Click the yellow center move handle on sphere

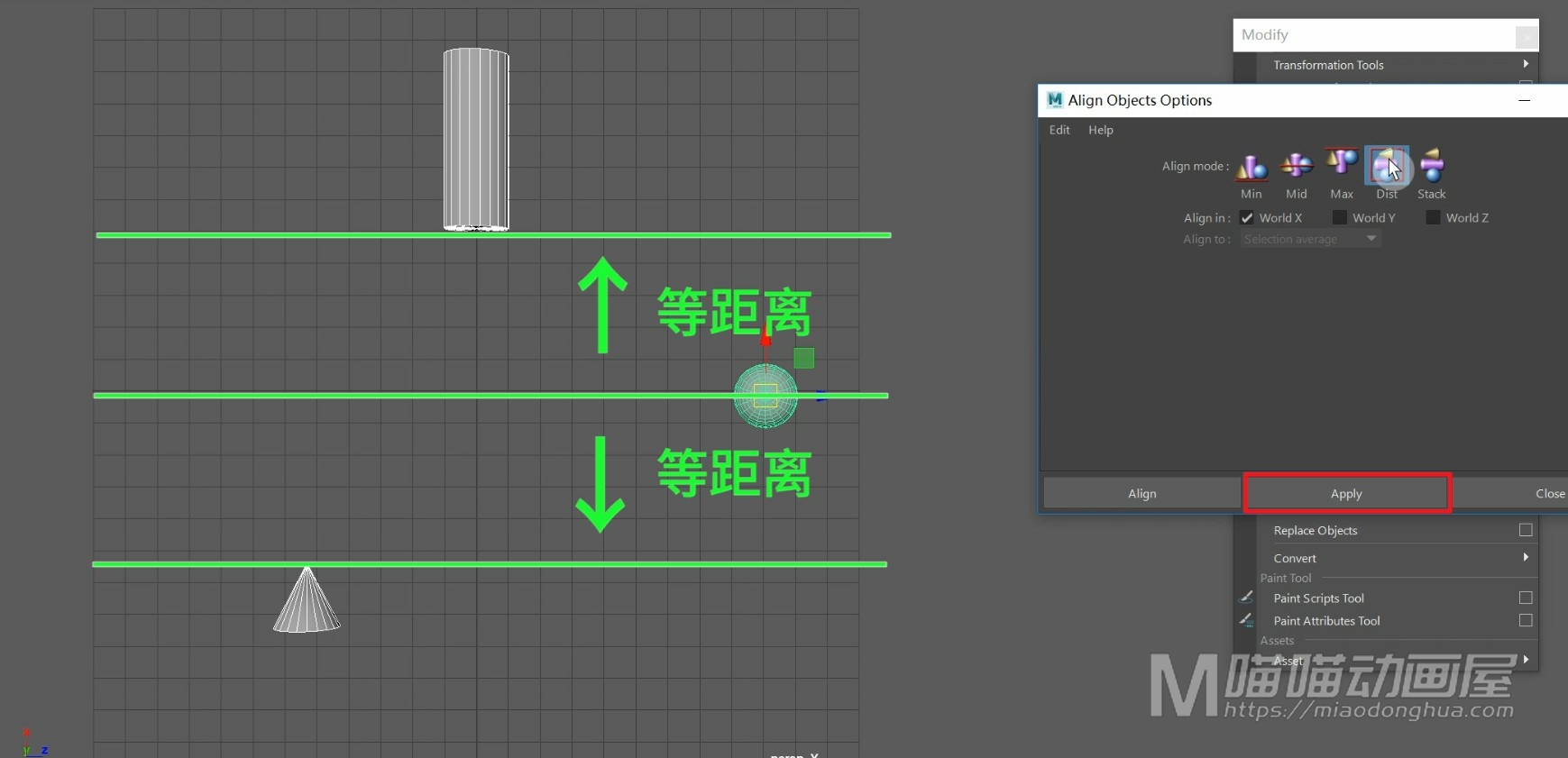coord(766,395)
